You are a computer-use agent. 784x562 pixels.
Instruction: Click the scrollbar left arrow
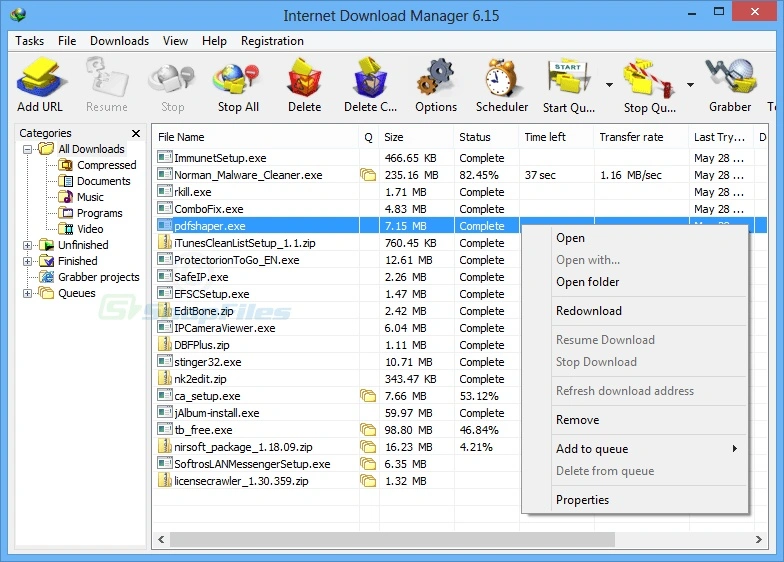[161, 540]
